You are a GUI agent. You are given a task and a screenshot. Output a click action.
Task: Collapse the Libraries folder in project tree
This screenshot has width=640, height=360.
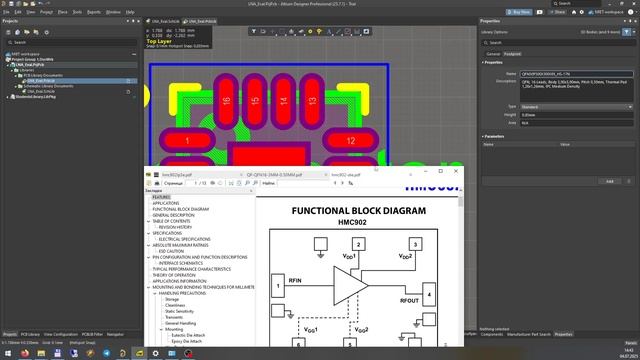[x=12, y=70]
